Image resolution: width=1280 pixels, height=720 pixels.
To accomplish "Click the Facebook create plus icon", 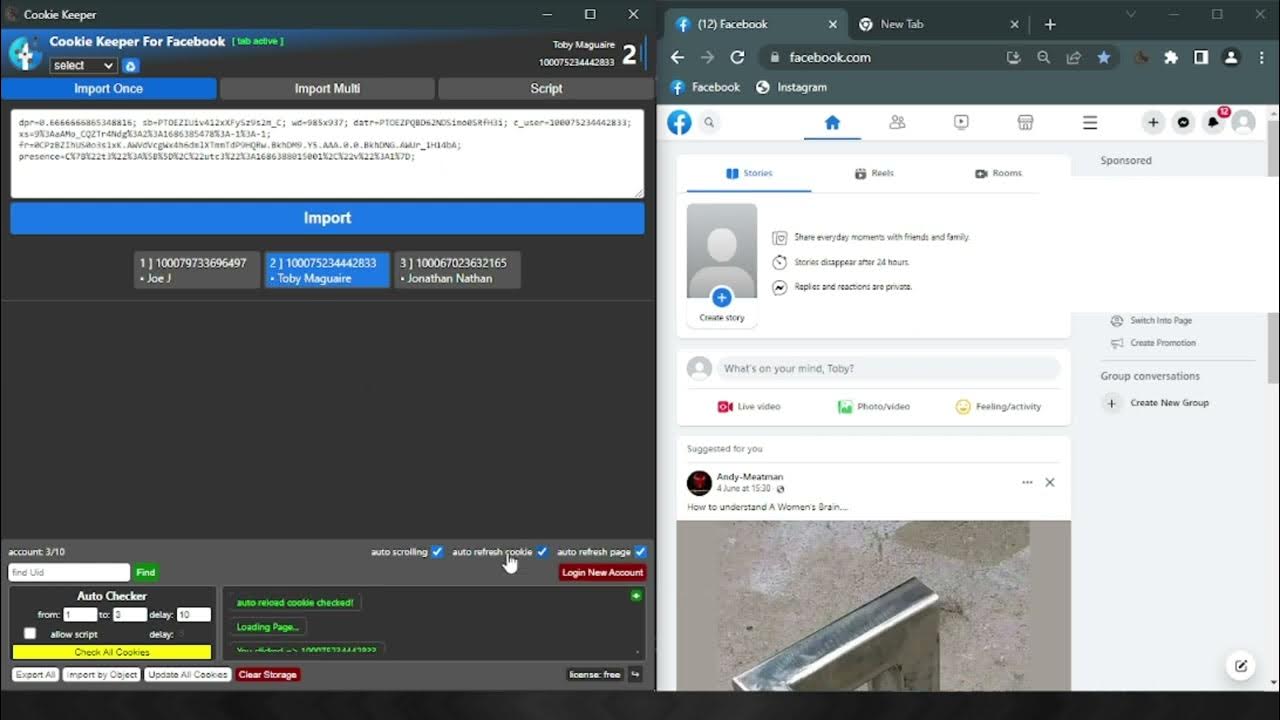I will click(1153, 122).
